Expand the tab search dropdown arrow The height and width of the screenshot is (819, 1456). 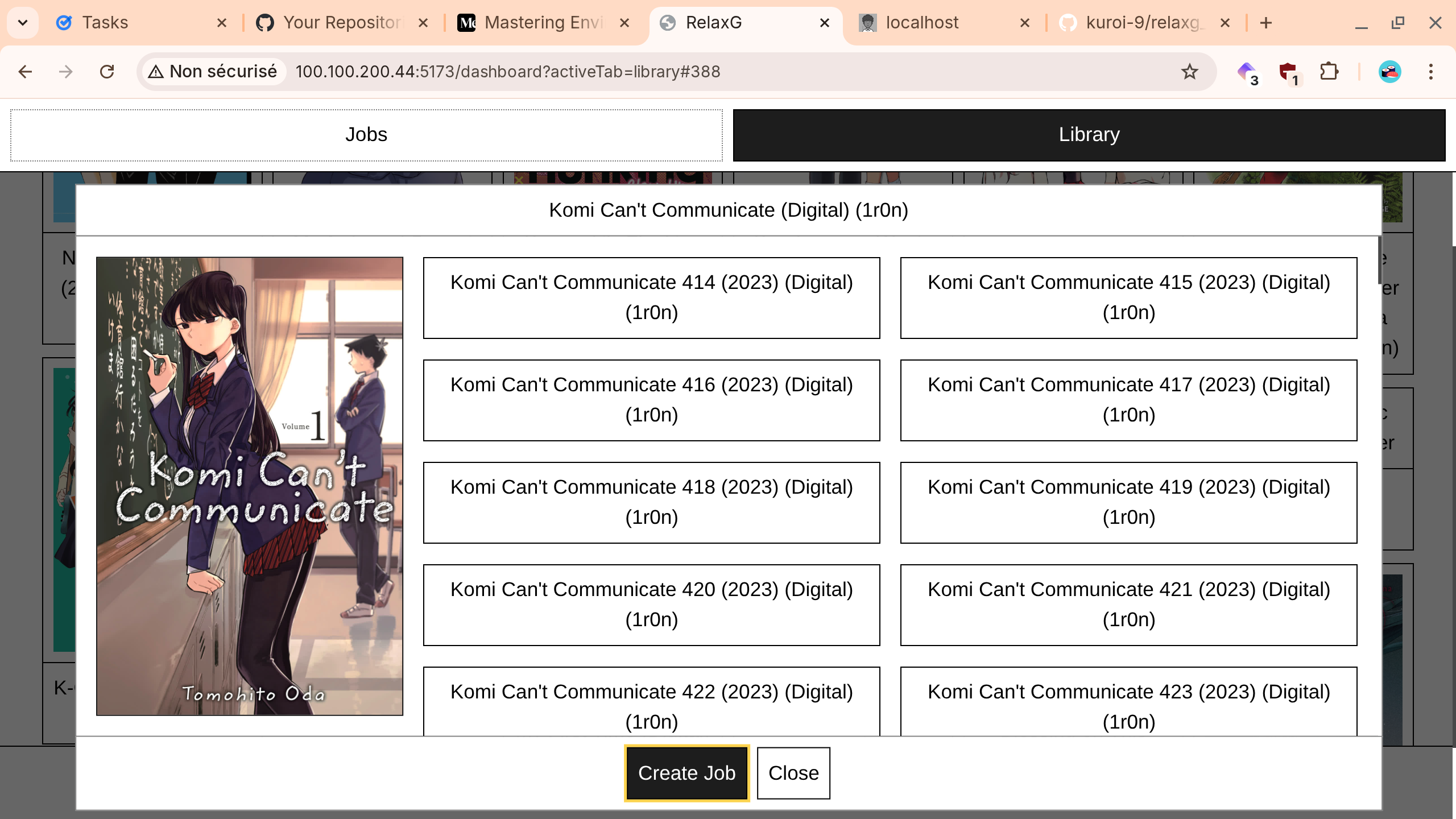(x=23, y=23)
